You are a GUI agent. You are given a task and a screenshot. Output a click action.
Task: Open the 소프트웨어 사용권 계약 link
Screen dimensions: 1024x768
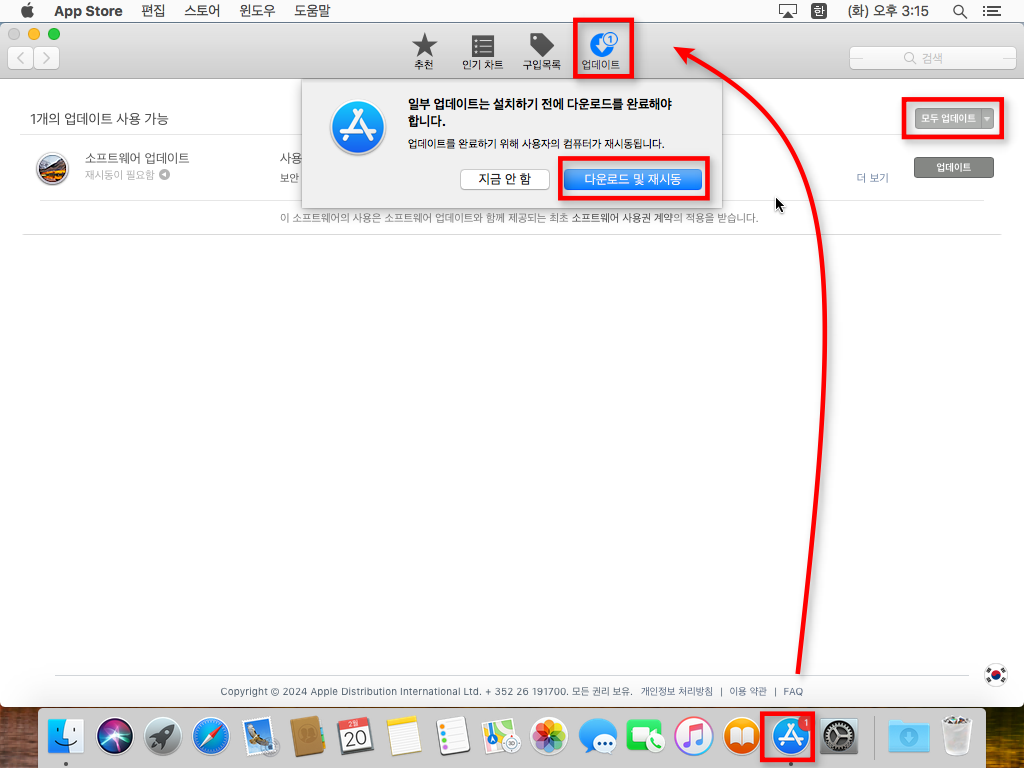tap(622, 217)
